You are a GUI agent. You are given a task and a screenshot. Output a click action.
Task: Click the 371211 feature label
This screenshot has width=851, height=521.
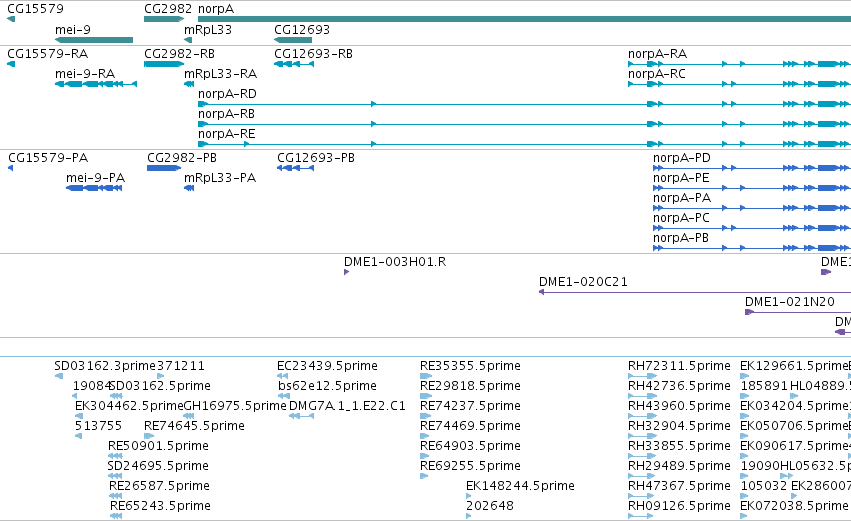coord(181,366)
